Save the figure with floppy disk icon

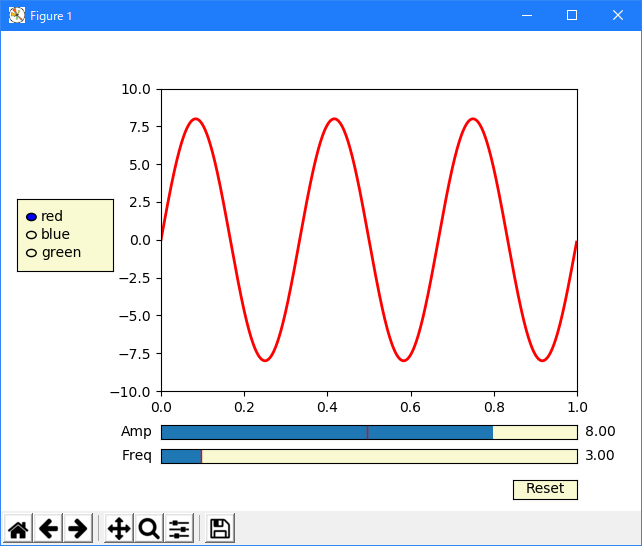[x=220, y=529]
